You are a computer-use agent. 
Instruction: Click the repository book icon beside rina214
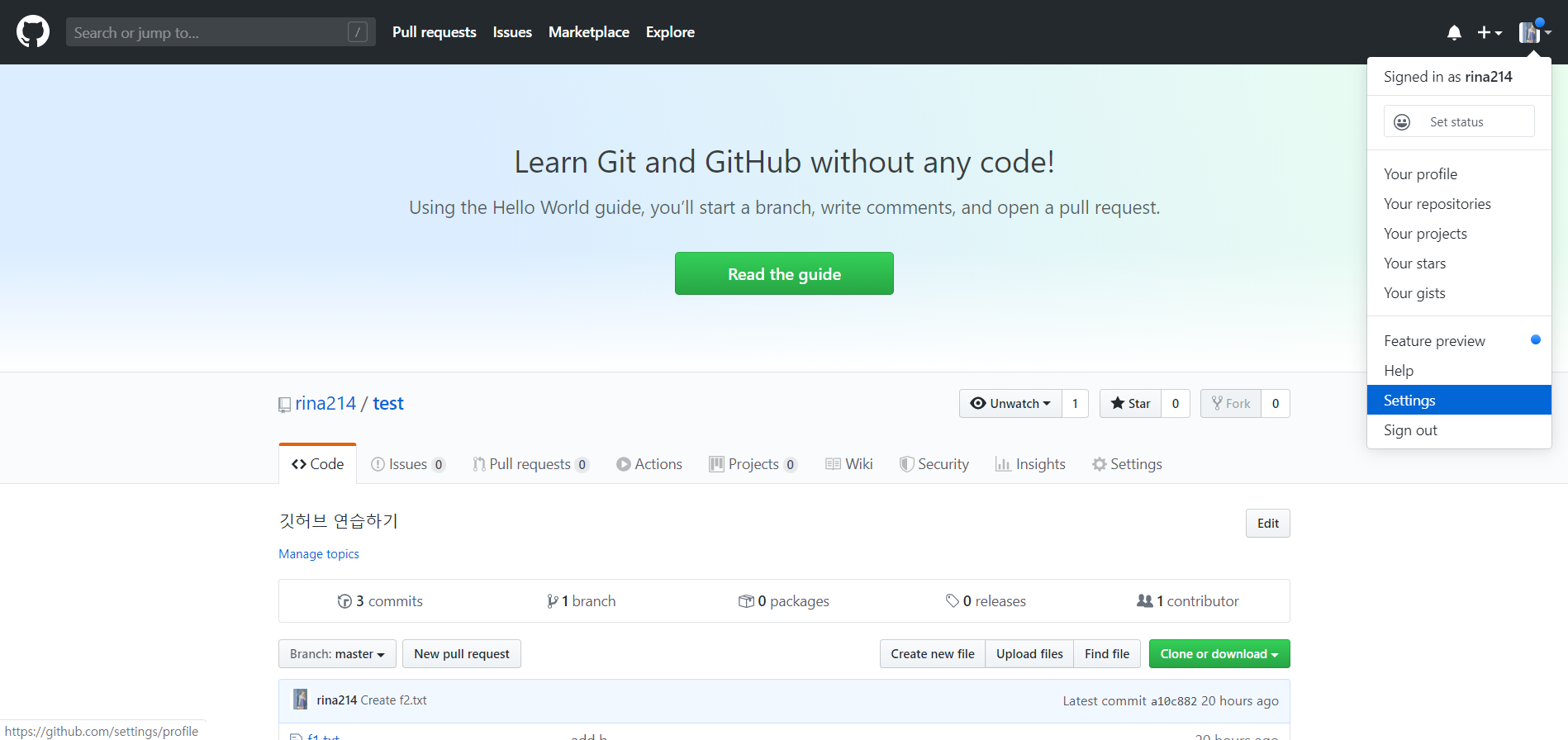tap(284, 405)
